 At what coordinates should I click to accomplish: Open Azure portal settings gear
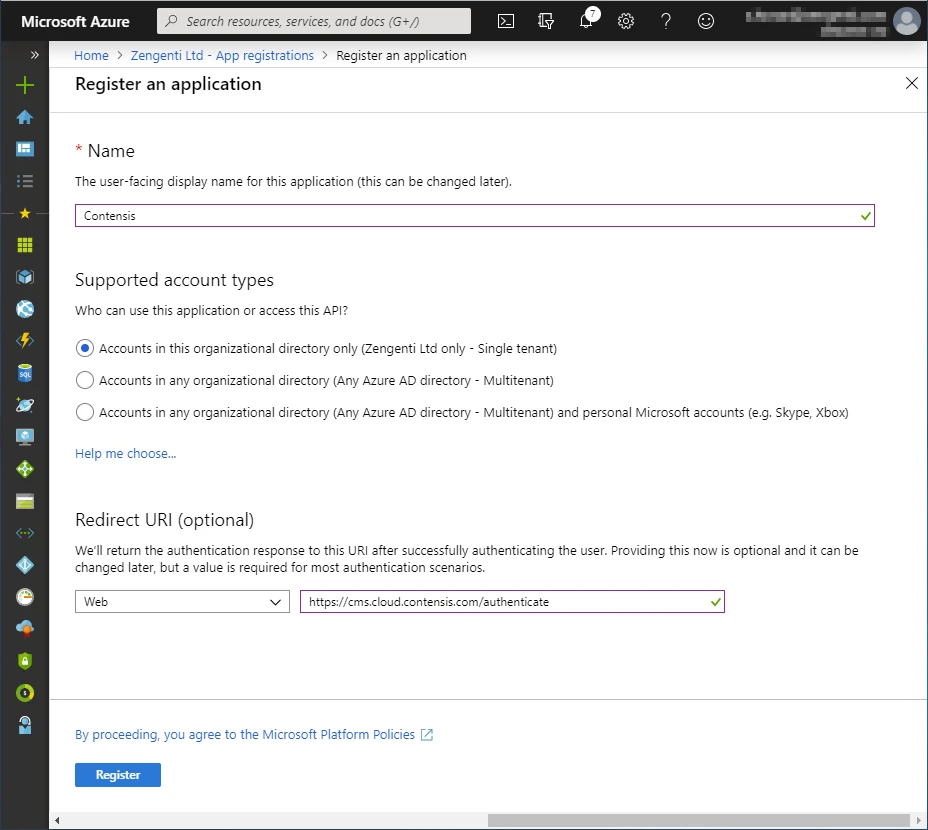(x=625, y=20)
